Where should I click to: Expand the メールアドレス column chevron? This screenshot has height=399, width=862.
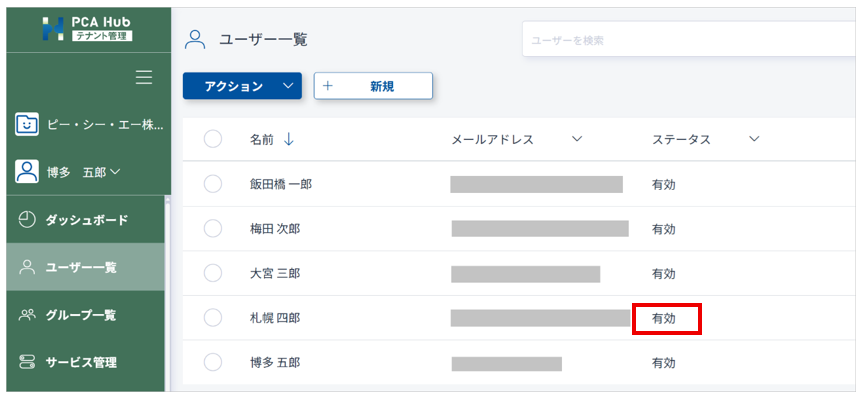[x=577, y=140]
